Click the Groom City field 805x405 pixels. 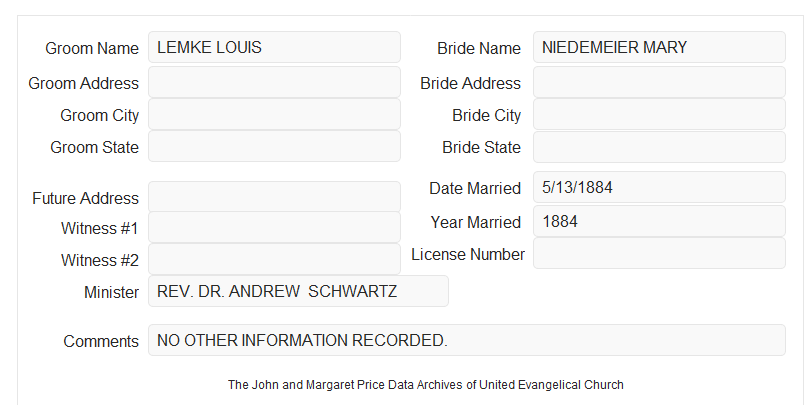pyautogui.click(x=274, y=114)
